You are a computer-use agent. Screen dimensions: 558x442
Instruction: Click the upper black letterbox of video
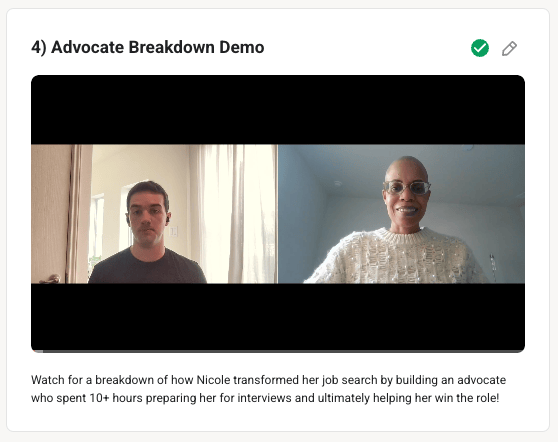point(278,110)
